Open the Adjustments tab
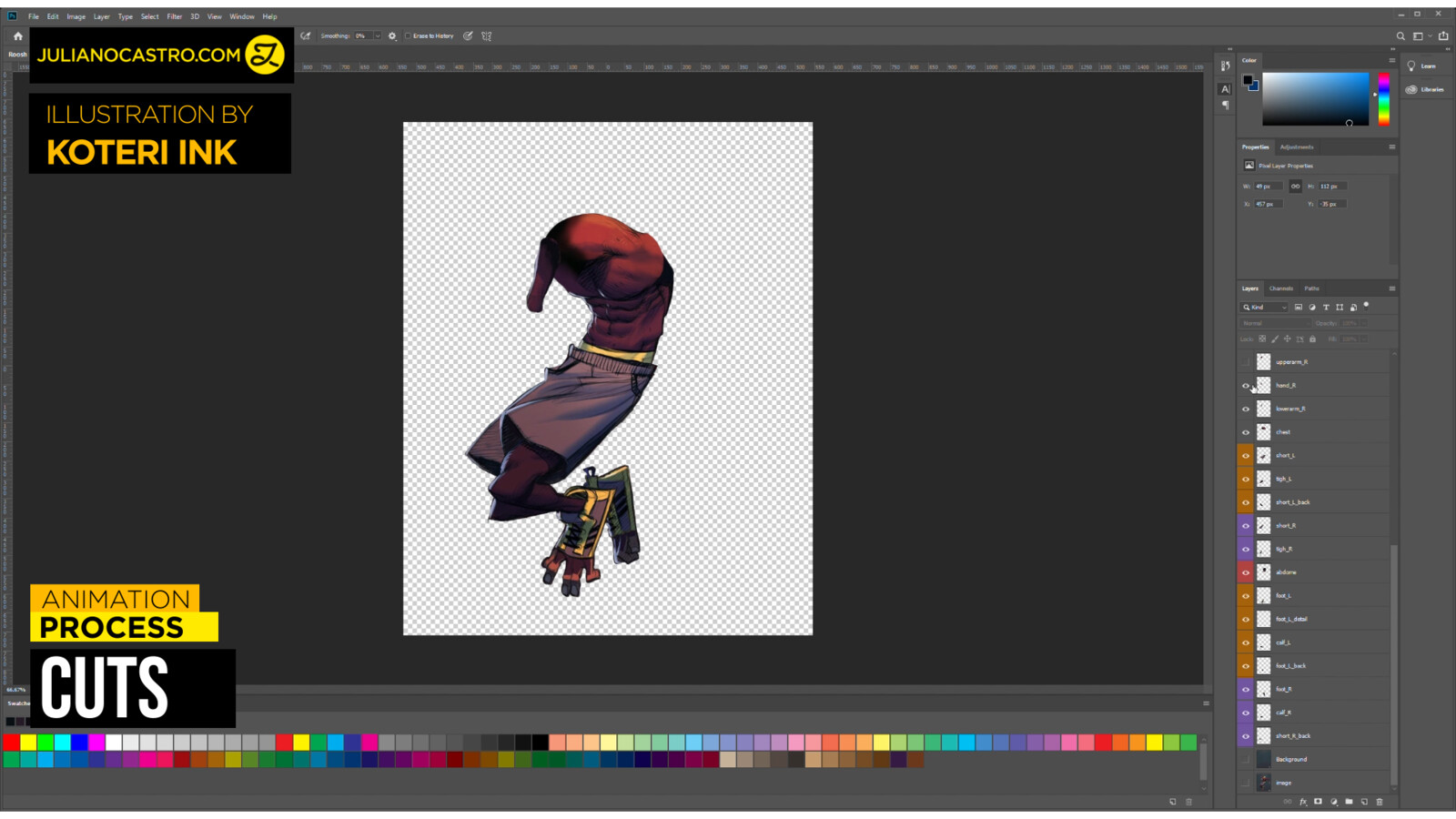1456x819 pixels. pyautogui.click(x=1296, y=147)
